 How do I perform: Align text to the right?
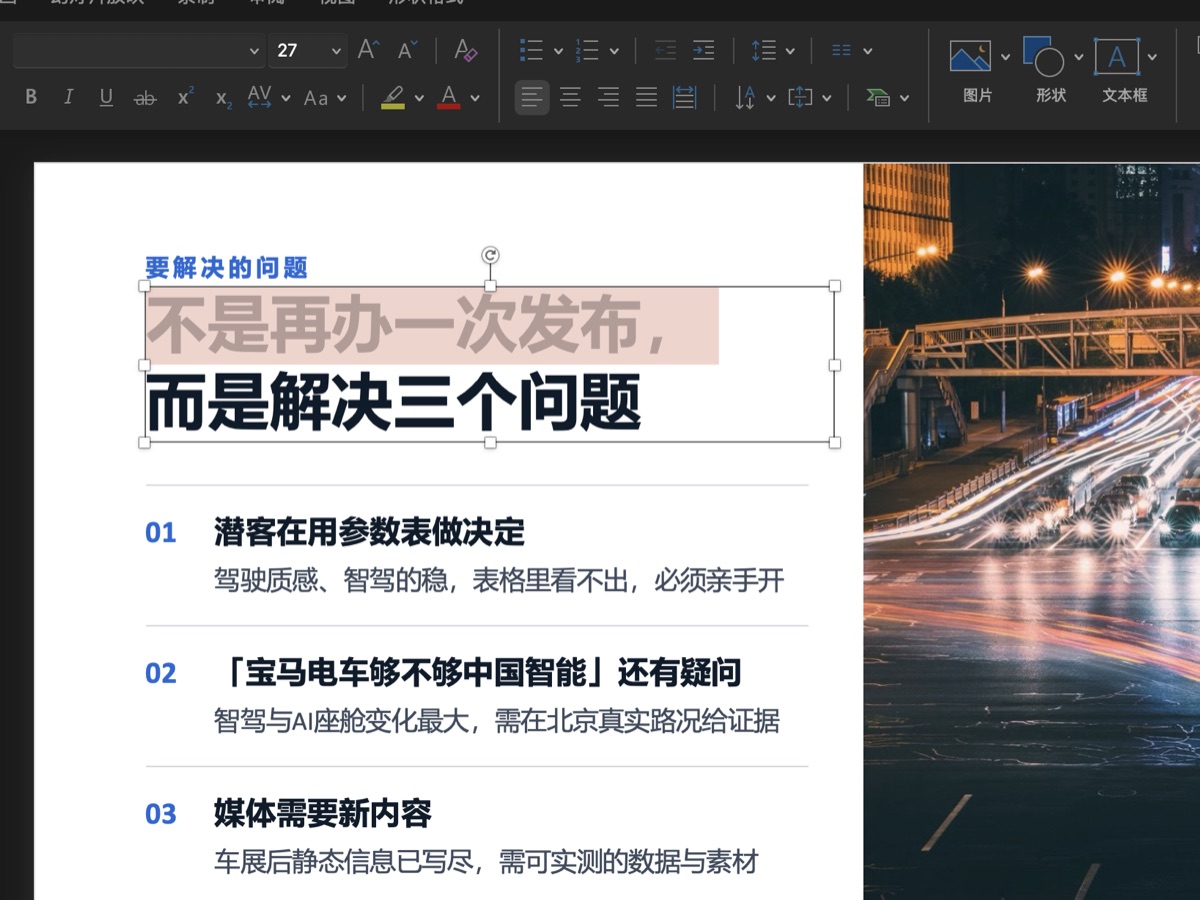click(x=608, y=97)
